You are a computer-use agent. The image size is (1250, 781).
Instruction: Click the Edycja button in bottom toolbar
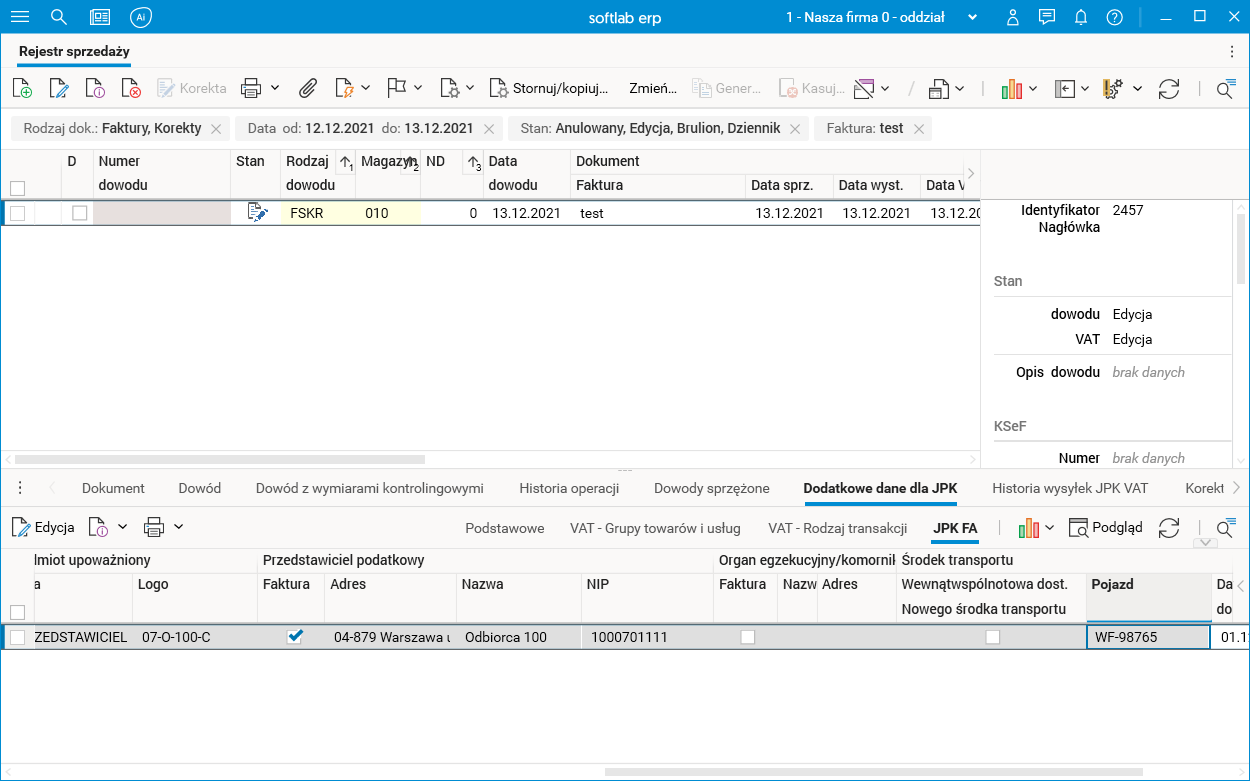pyautogui.click(x=43, y=527)
